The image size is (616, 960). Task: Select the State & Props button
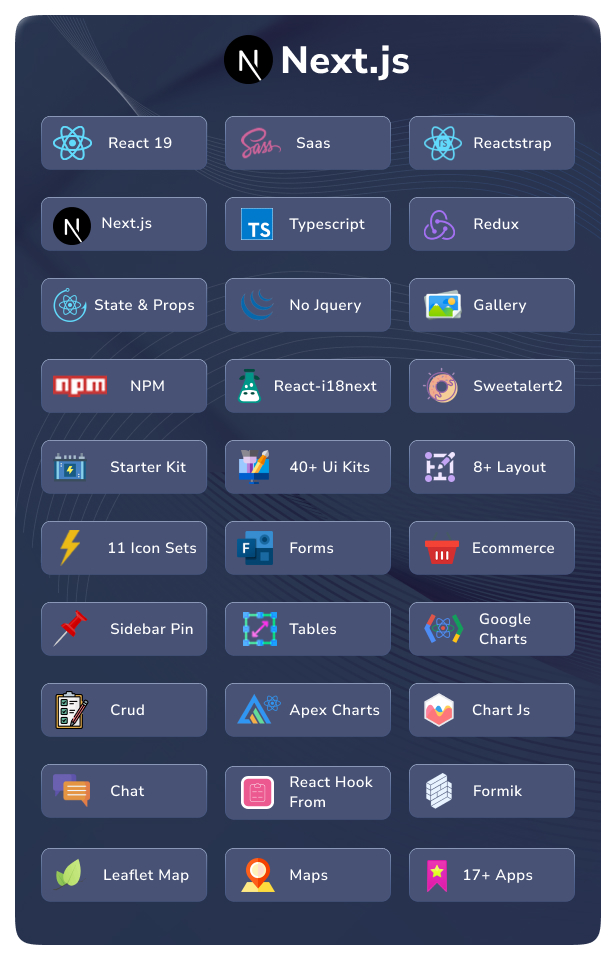click(124, 305)
